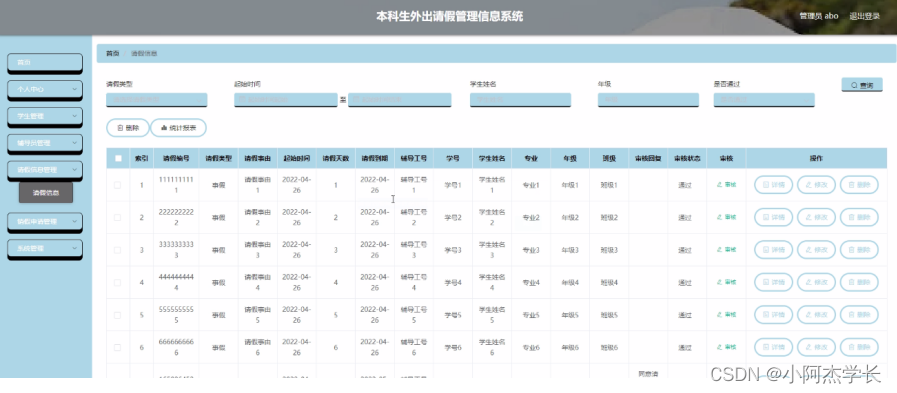Tick the checkbox for row 1

[x=118, y=185]
